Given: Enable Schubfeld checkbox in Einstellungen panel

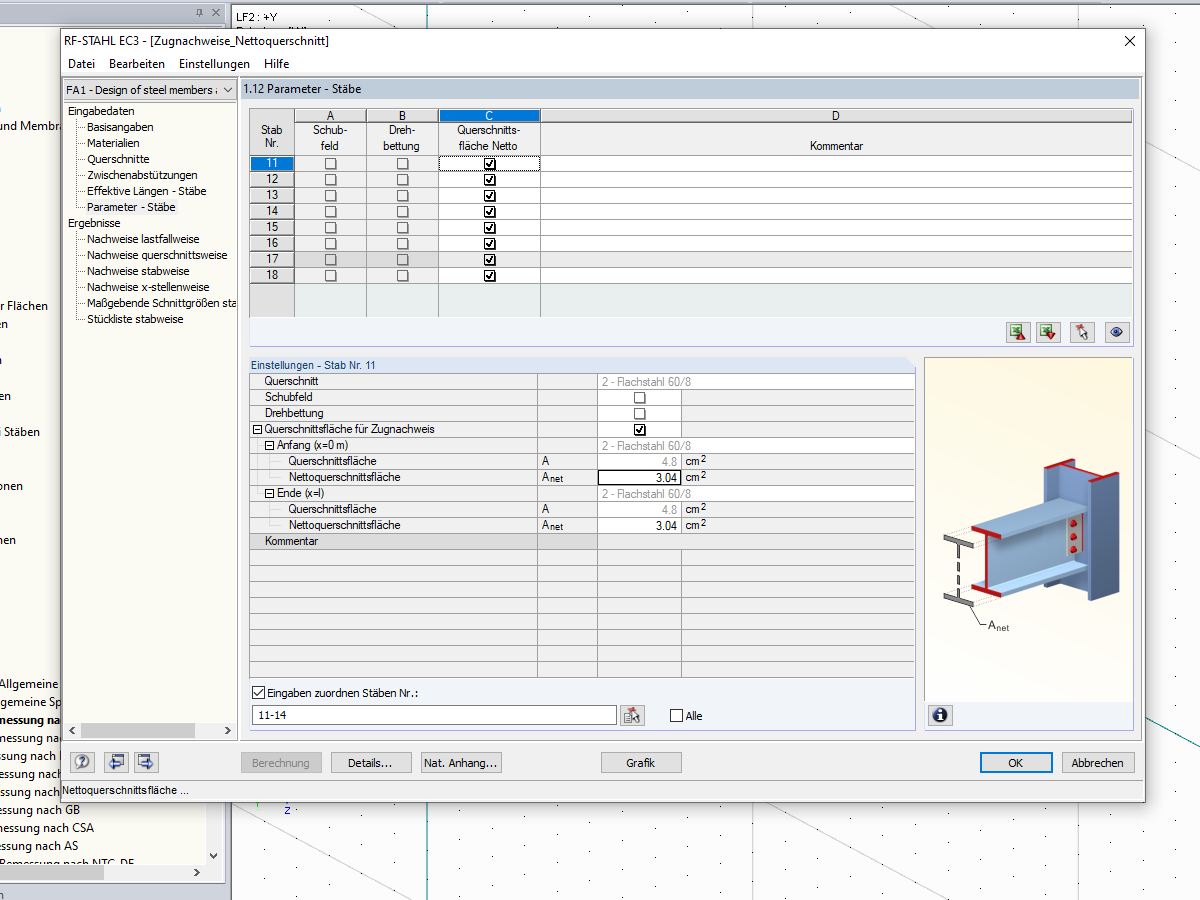Looking at the screenshot, I should tap(640, 397).
